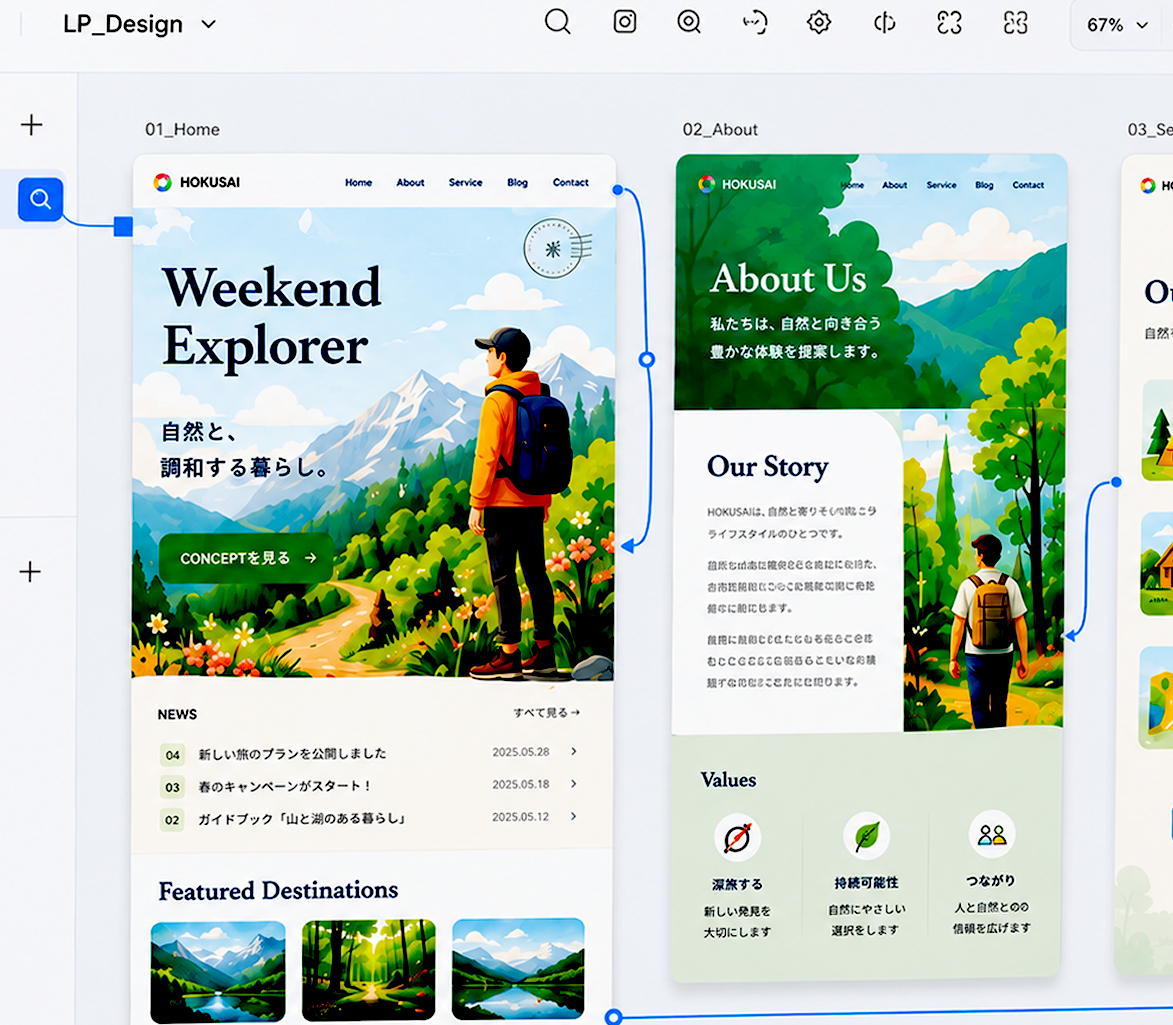Click the camera-style rounded square toolbar icon
The height and width of the screenshot is (1025, 1173).
[625, 22]
